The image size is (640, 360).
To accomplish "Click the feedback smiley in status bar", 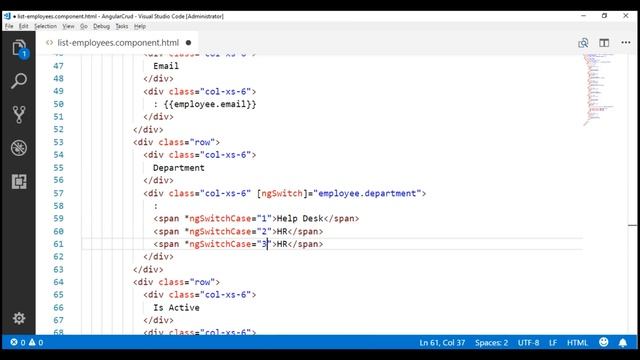I will pyautogui.click(x=604, y=342).
